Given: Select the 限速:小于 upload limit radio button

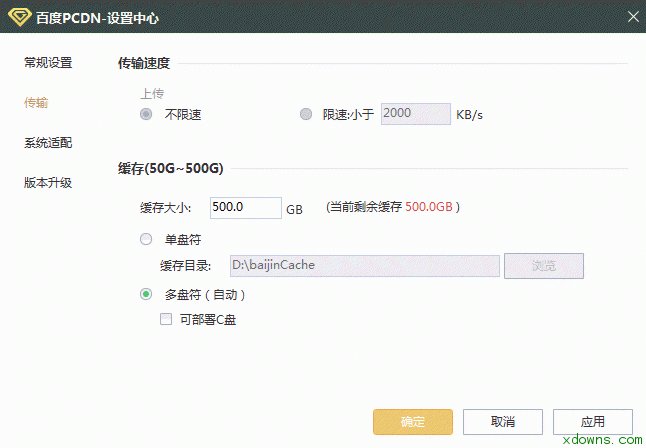Looking at the screenshot, I should coord(306,114).
